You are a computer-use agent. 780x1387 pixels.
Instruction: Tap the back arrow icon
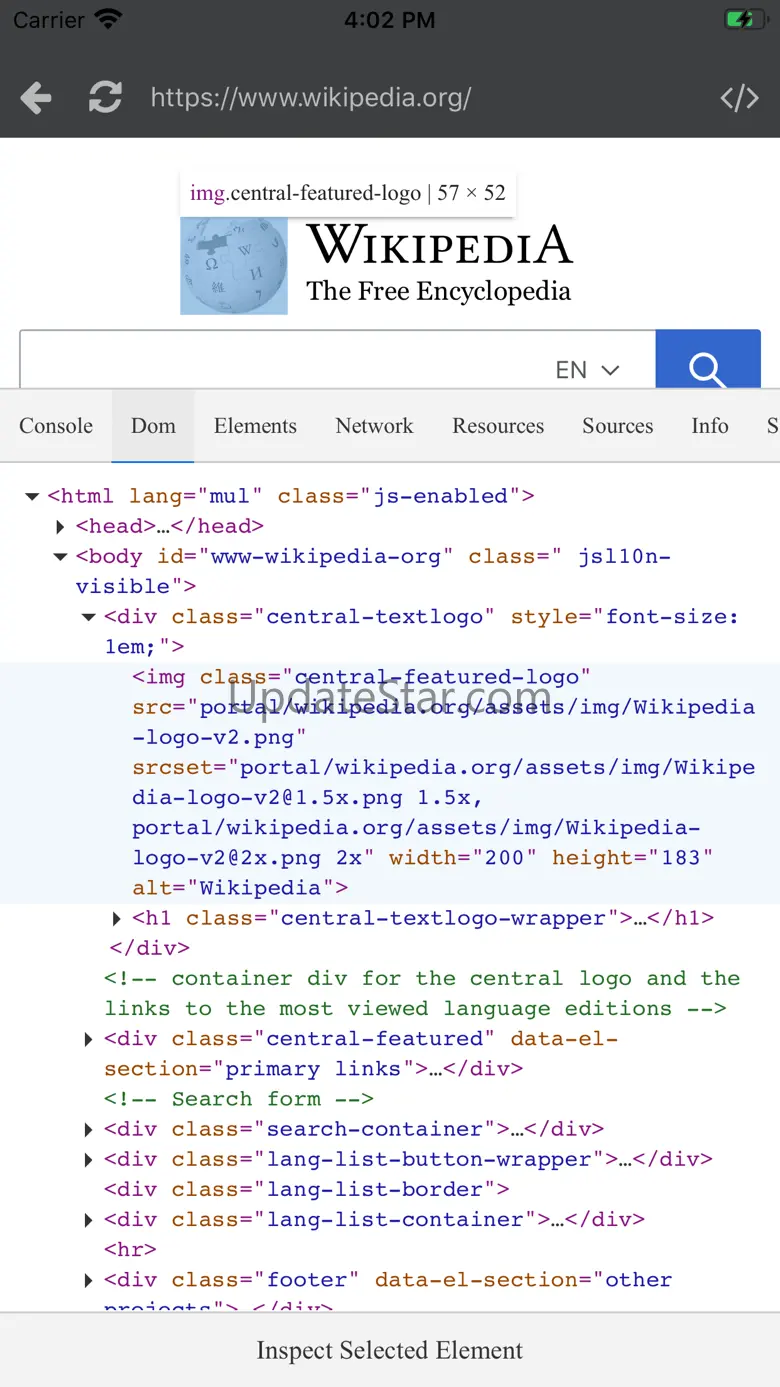click(x=36, y=98)
